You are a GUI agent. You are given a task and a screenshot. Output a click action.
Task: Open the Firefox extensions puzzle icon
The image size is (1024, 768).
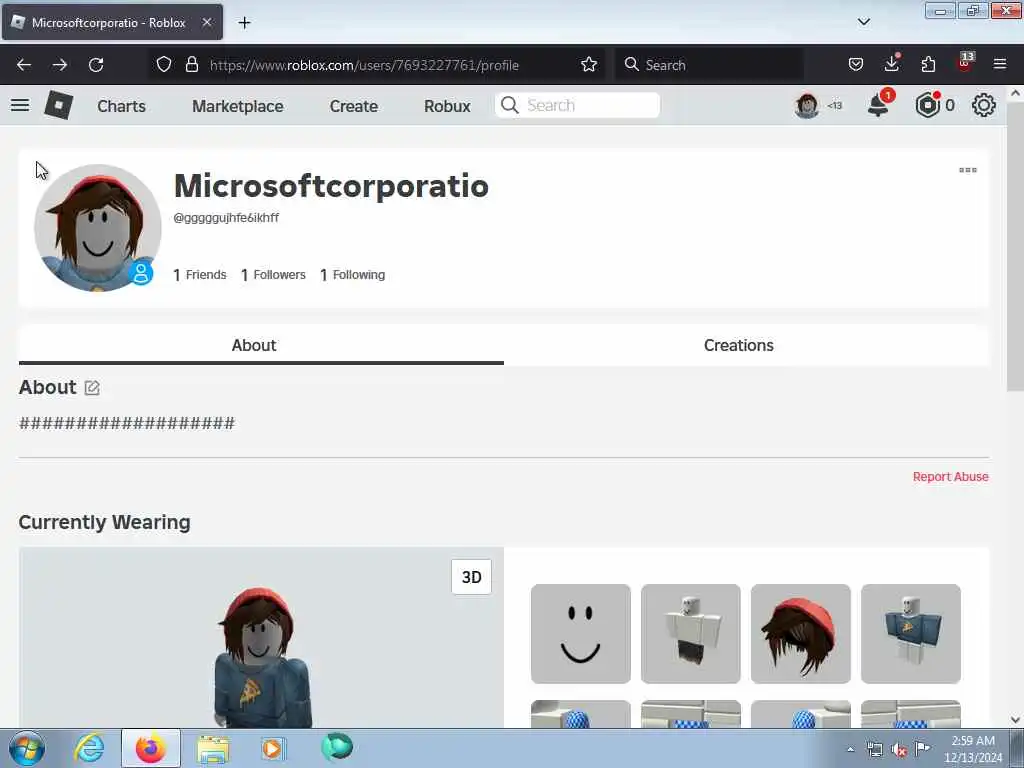[x=928, y=64]
